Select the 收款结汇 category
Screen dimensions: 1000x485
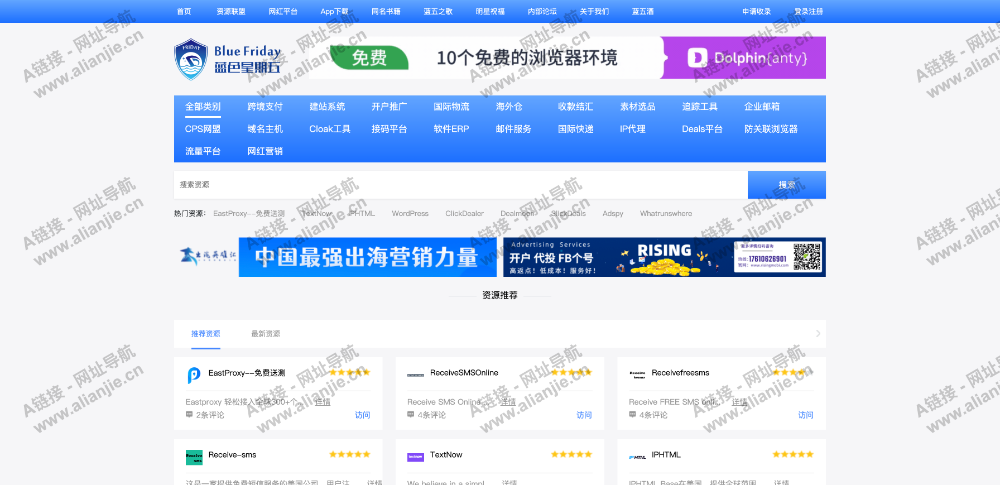click(576, 107)
